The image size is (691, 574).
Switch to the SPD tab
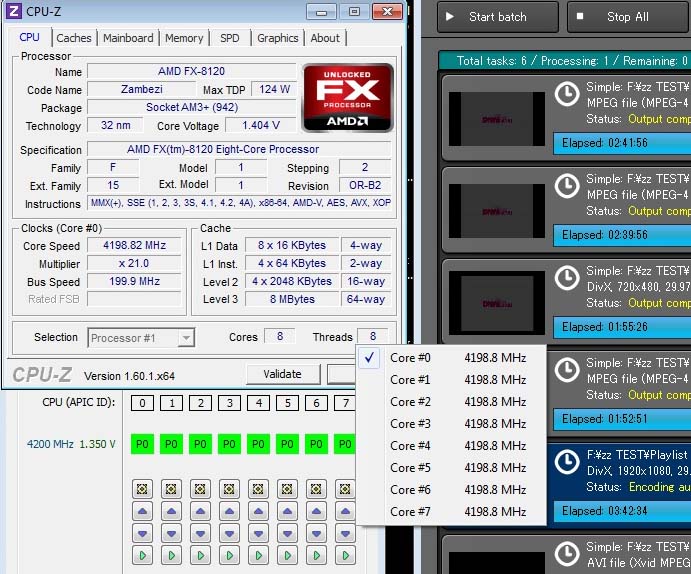pyautogui.click(x=230, y=38)
